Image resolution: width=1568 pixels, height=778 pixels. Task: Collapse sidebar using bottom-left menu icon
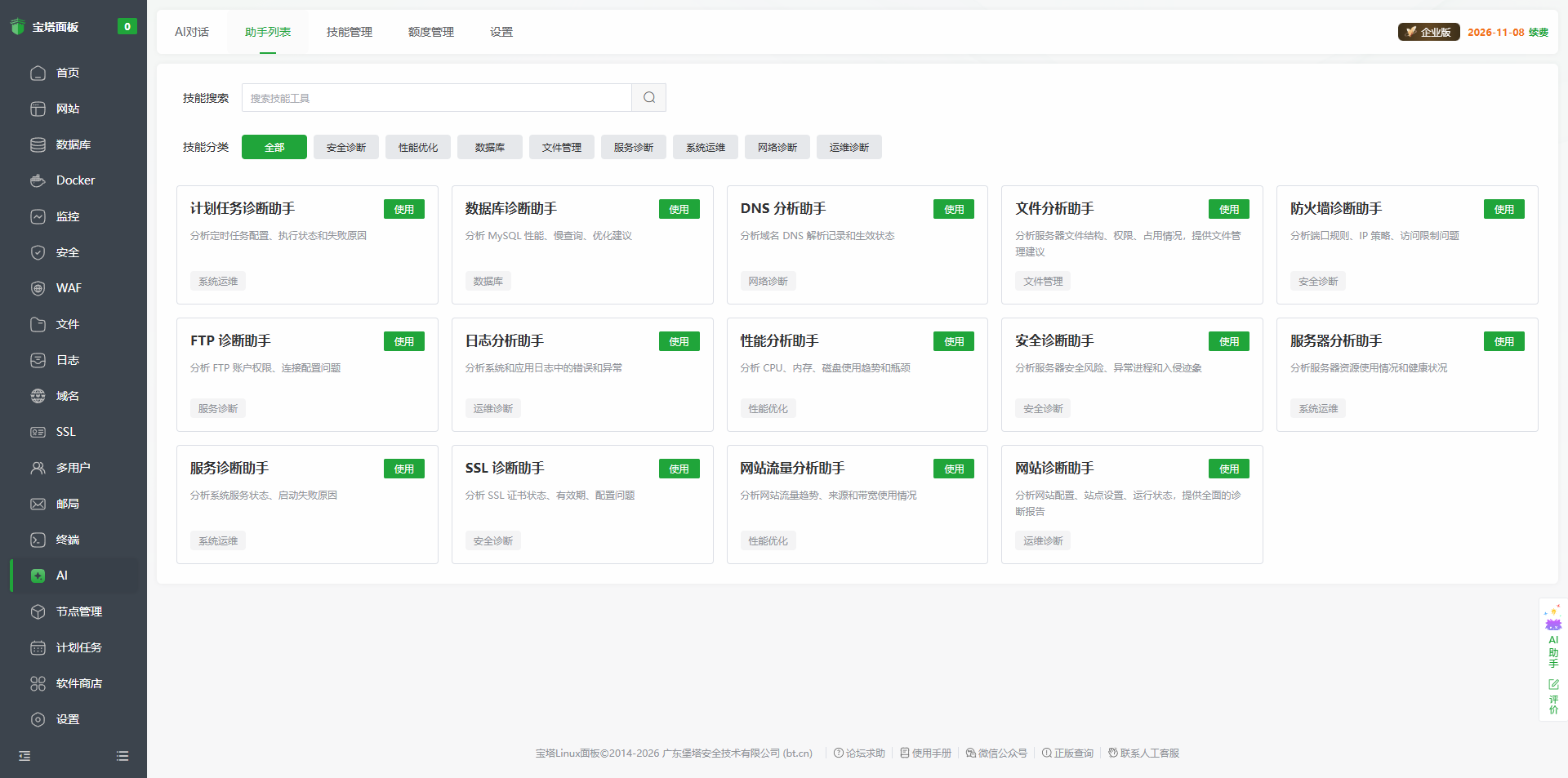pos(24,756)
